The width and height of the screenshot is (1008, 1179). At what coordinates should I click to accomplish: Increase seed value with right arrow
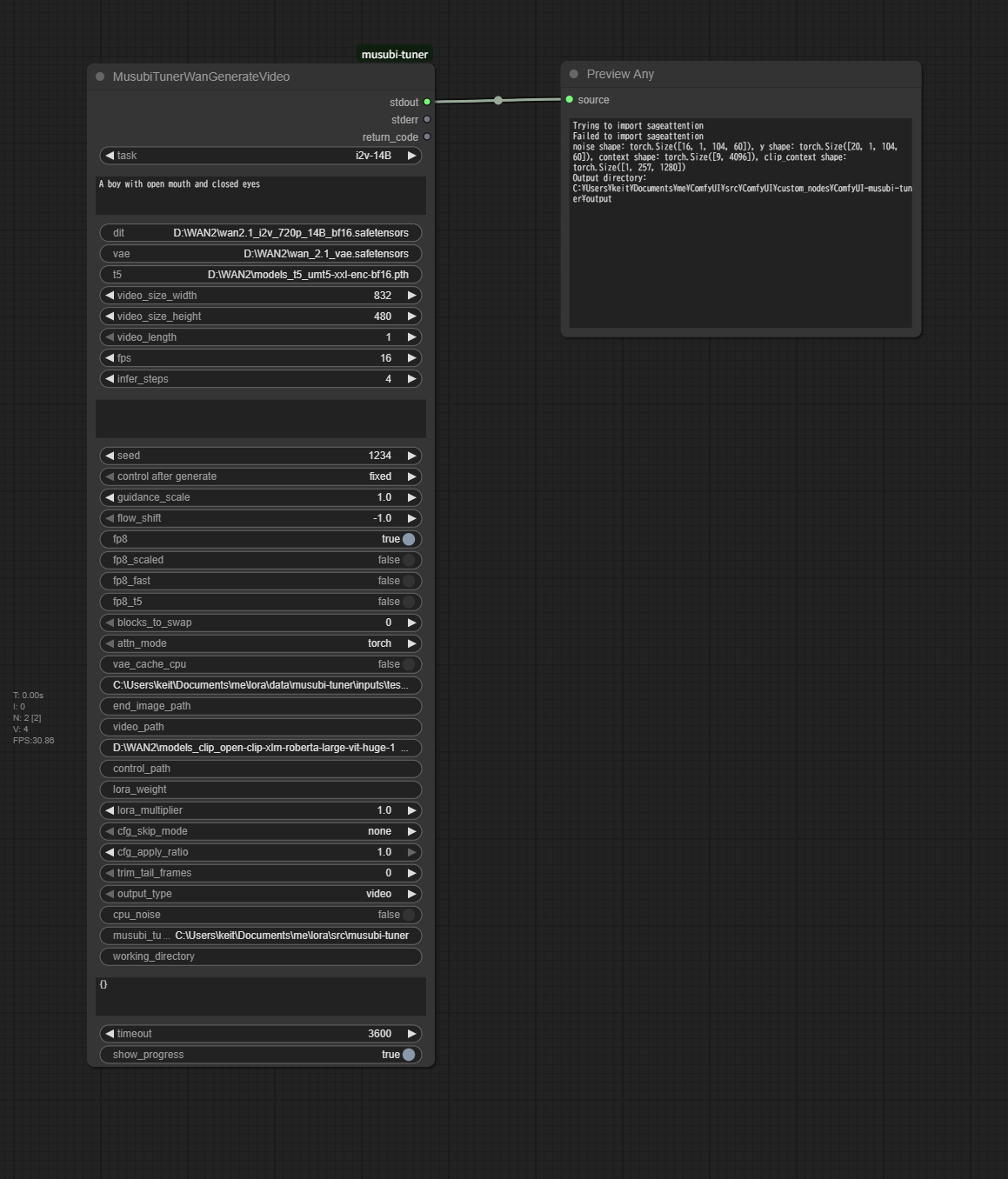(x=412, y=456)
